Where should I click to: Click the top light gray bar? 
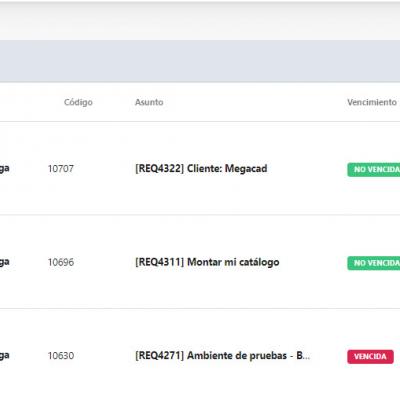coord(200,21)
